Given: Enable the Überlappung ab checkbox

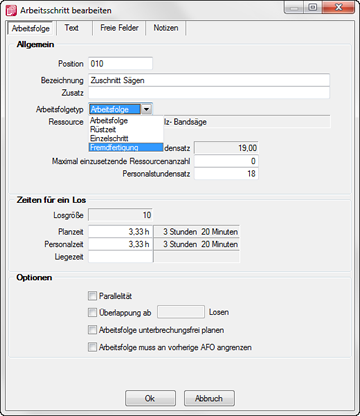Looking at the screenshot, I should [92, 312].
